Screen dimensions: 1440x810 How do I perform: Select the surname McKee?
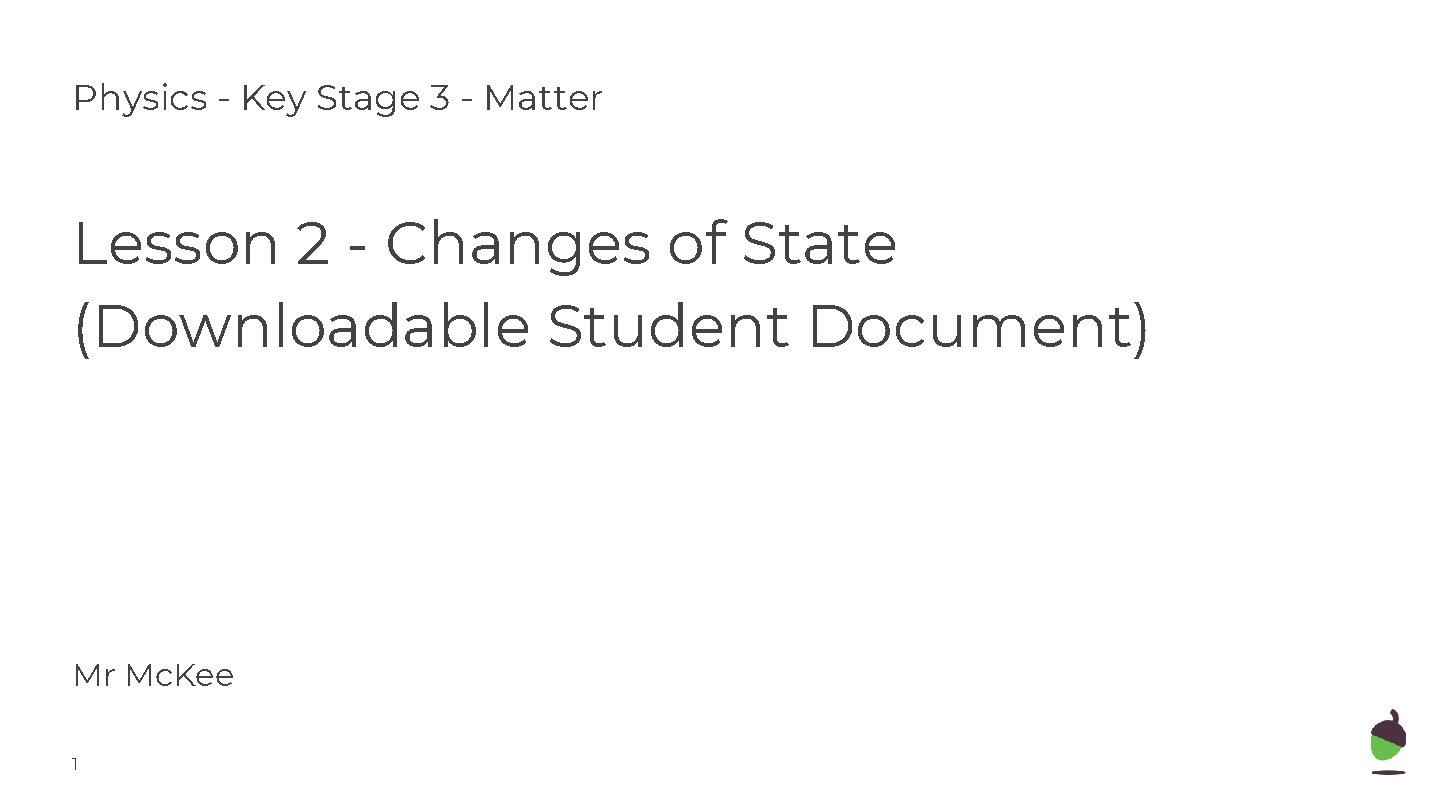181,676
